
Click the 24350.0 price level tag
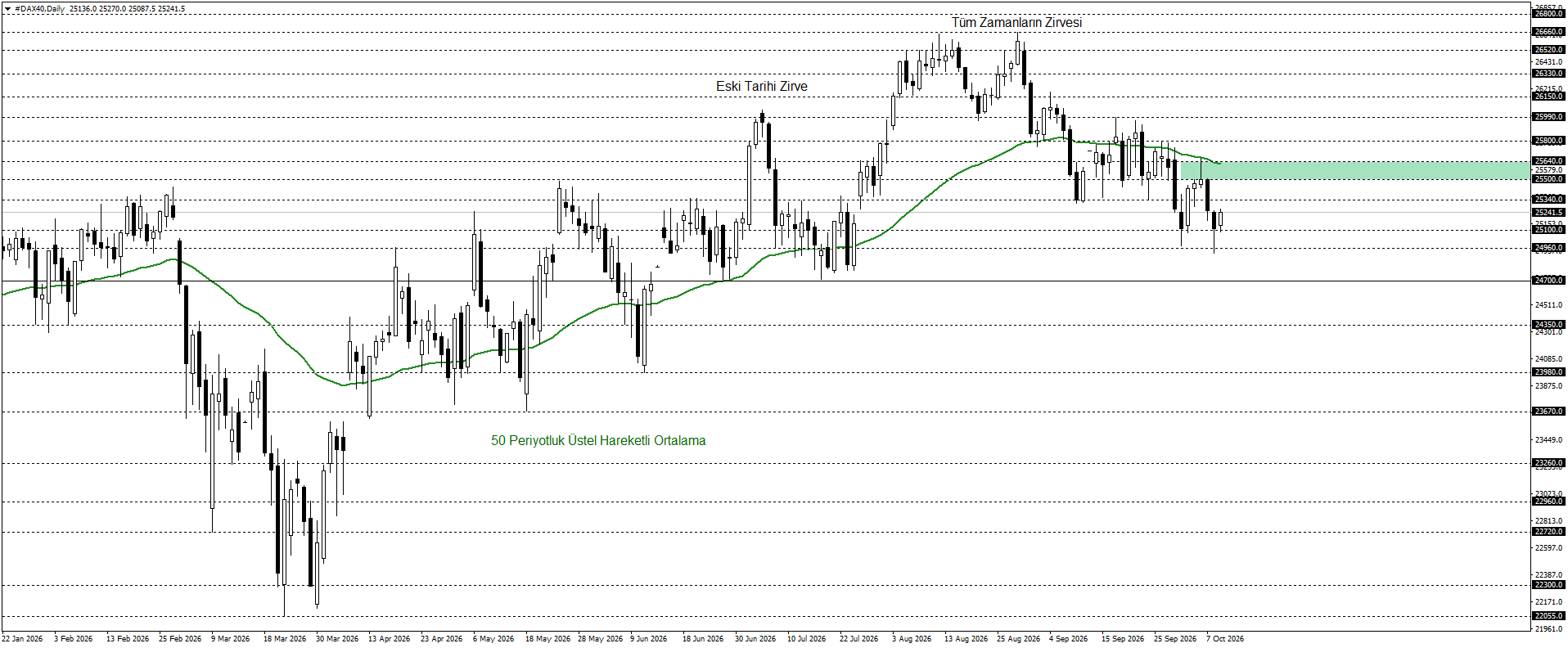[x=1548, y=325]
